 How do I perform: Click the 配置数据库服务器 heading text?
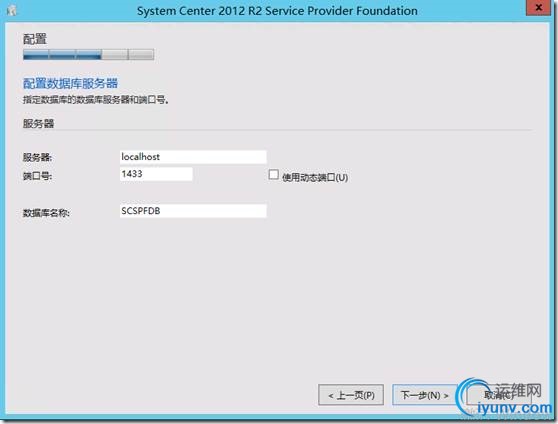point(70,83)
